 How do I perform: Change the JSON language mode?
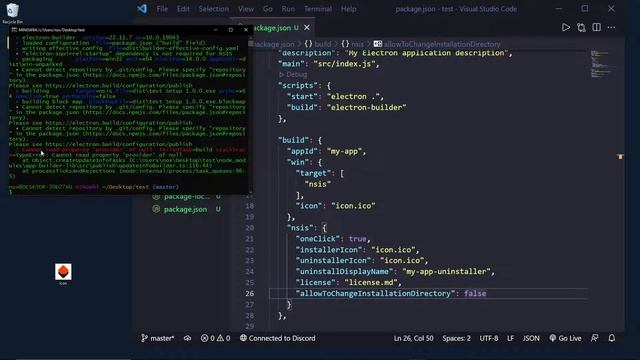[531, 338]
